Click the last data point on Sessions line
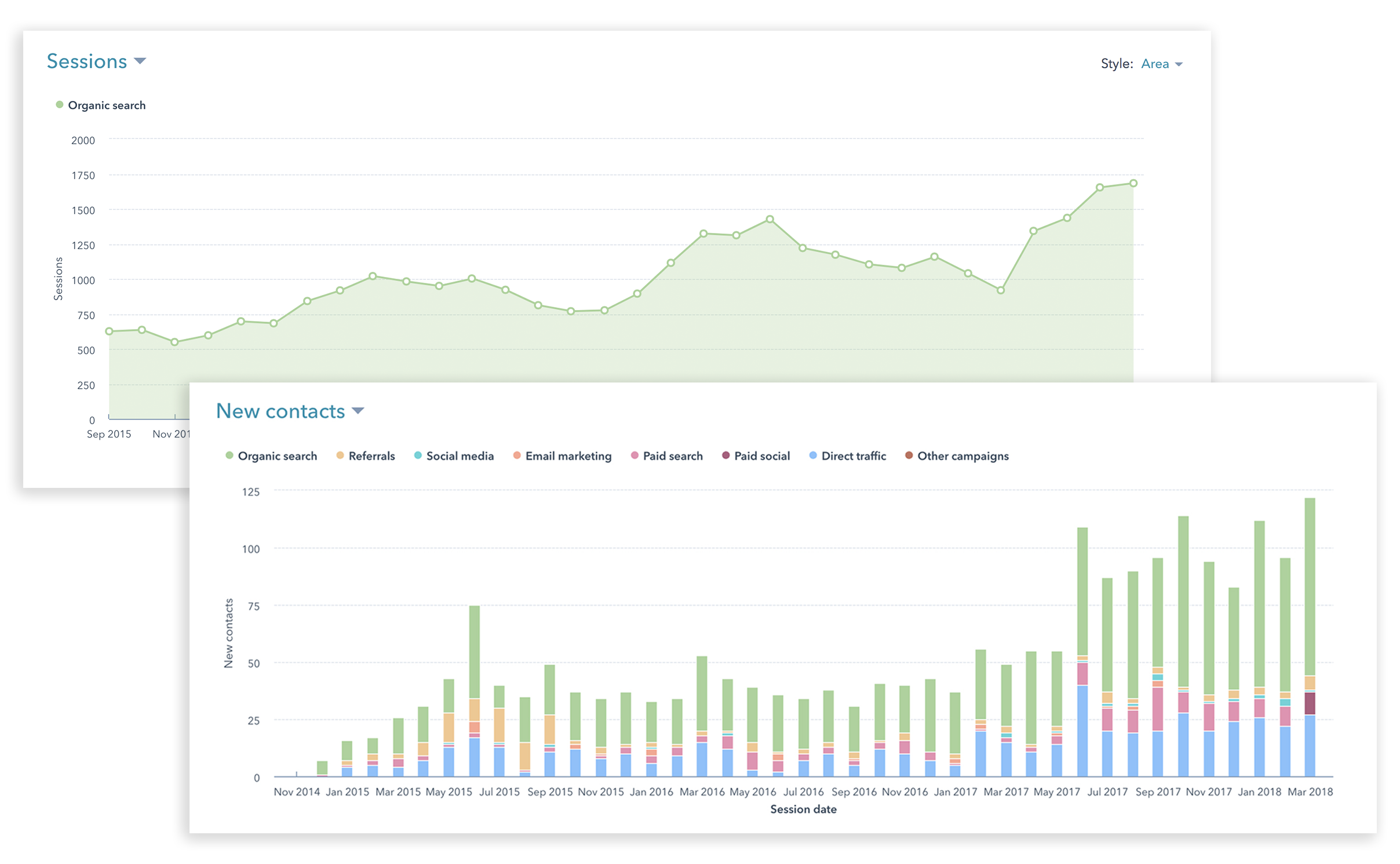Image resolution: width=1400 pixels, height=864 pixels. click(1133, 183)
